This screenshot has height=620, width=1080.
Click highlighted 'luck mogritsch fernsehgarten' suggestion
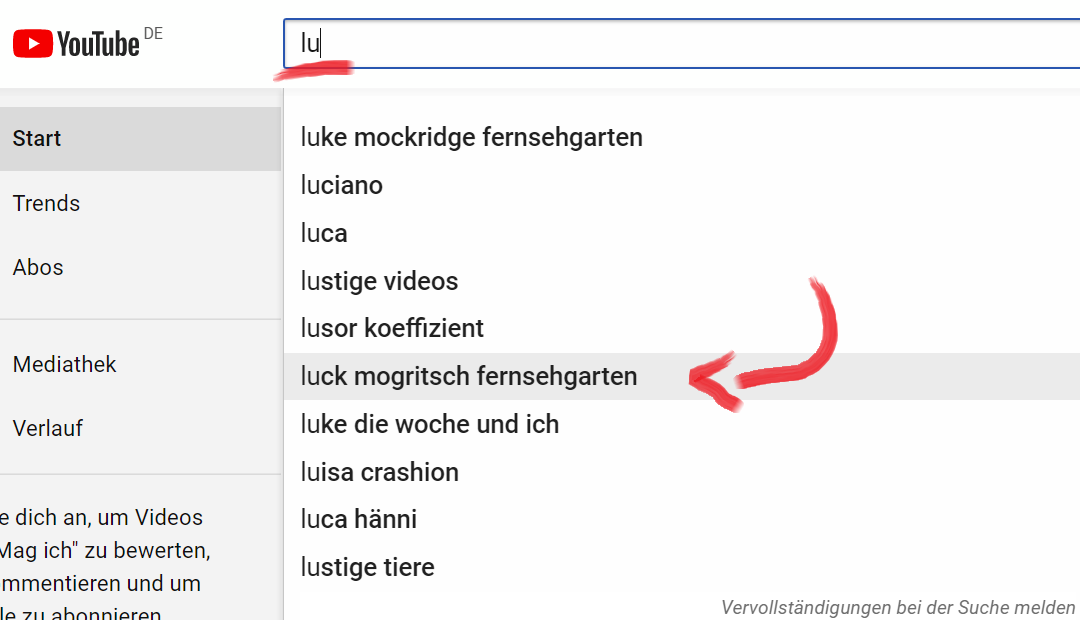click(468, 376)
